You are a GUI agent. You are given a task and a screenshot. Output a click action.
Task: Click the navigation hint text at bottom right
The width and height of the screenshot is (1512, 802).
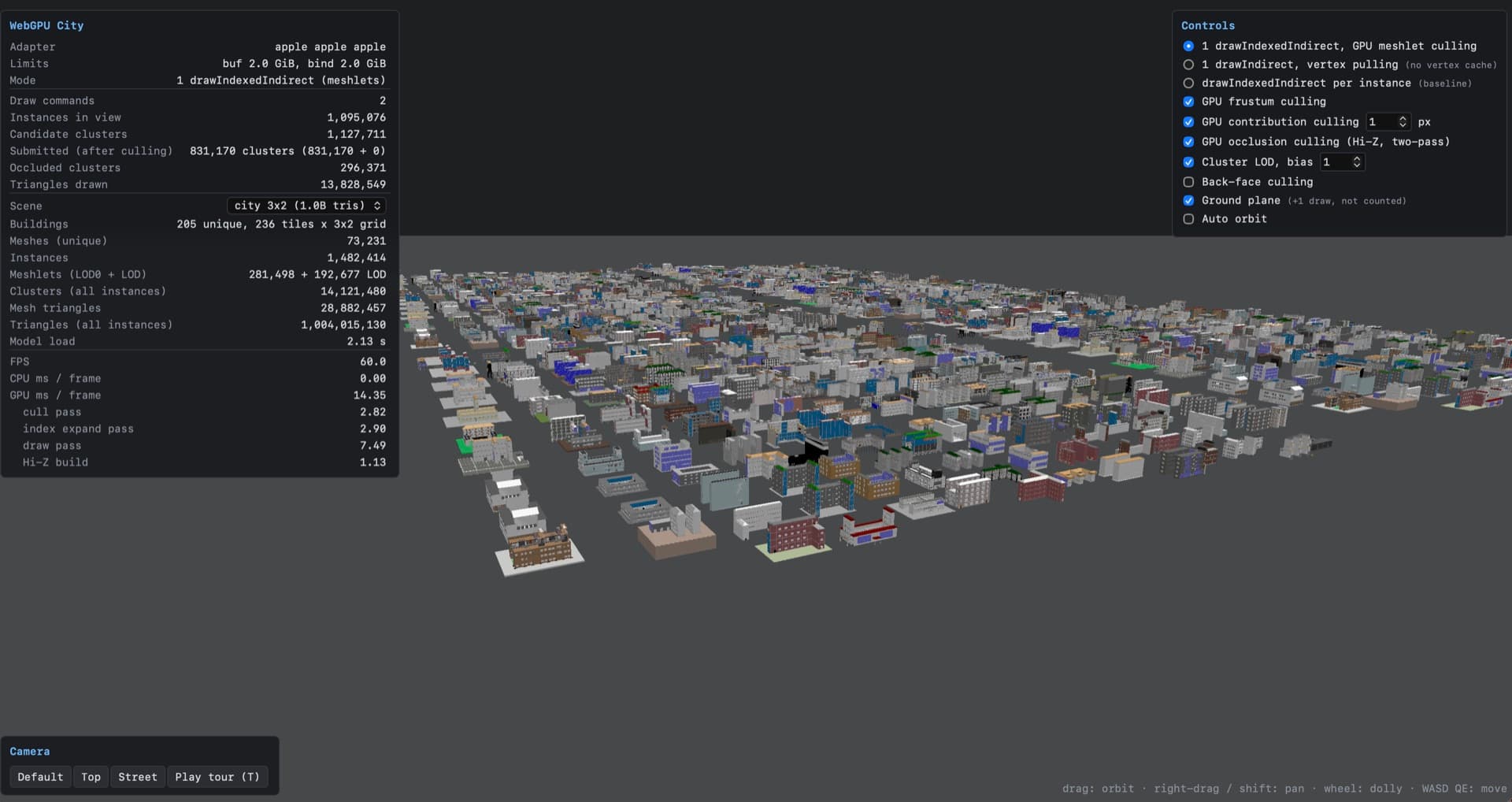pyautogui.click(x=1284, y=789)
